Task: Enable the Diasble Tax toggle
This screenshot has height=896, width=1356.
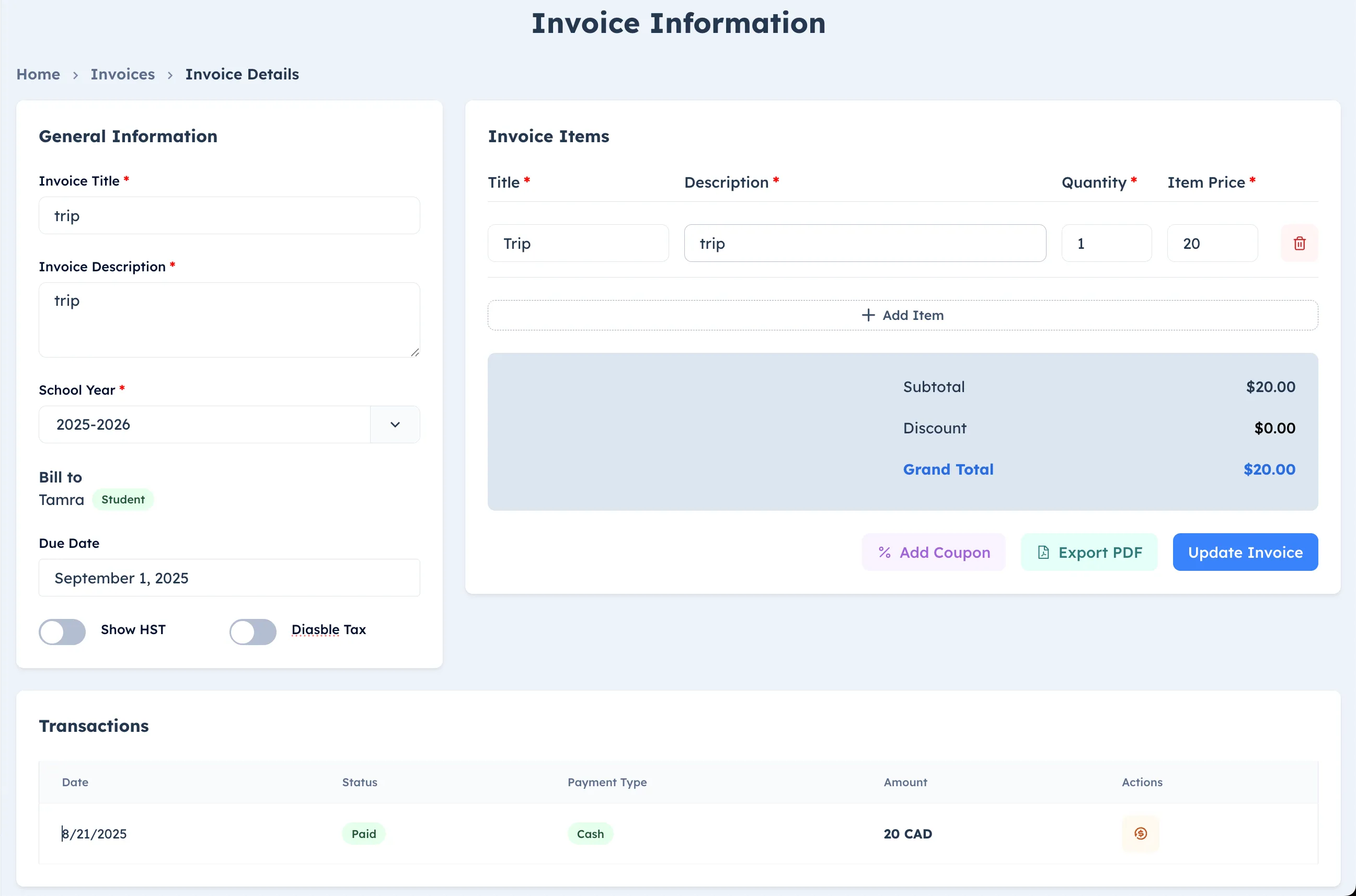Action: point(252,631)
